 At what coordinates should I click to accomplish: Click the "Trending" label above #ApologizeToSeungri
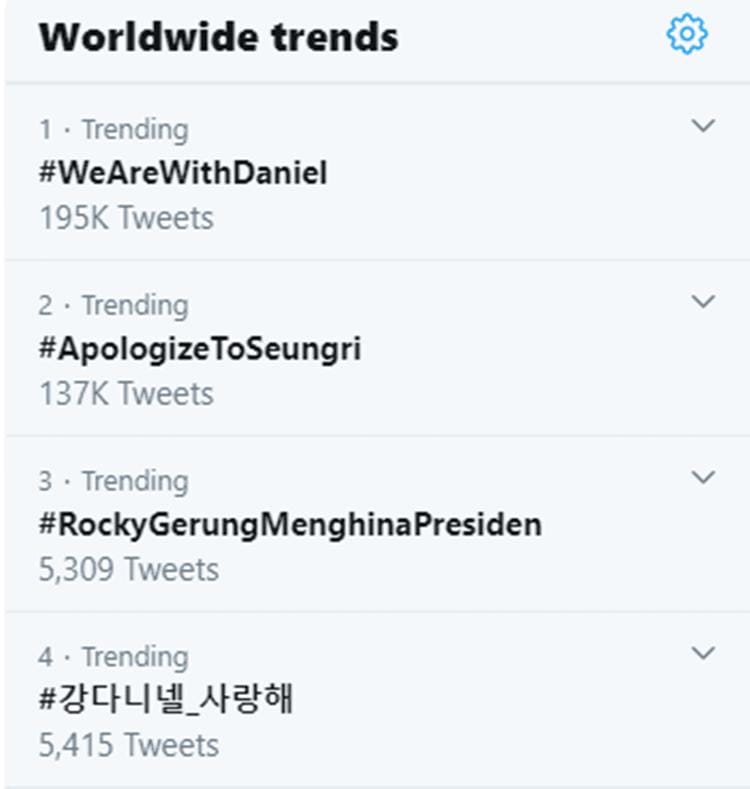[x=135, y=305]
